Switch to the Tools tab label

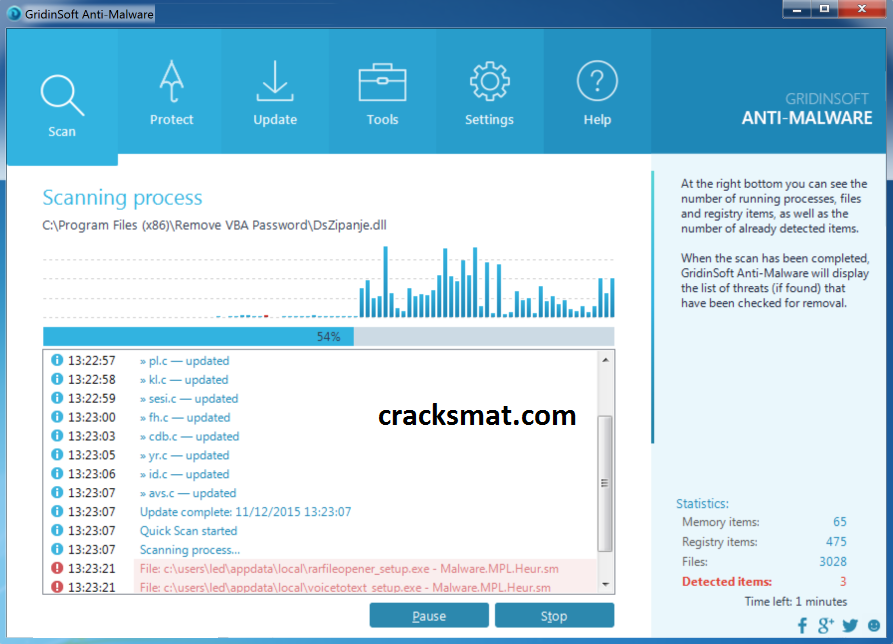click(x=382, y=120)
